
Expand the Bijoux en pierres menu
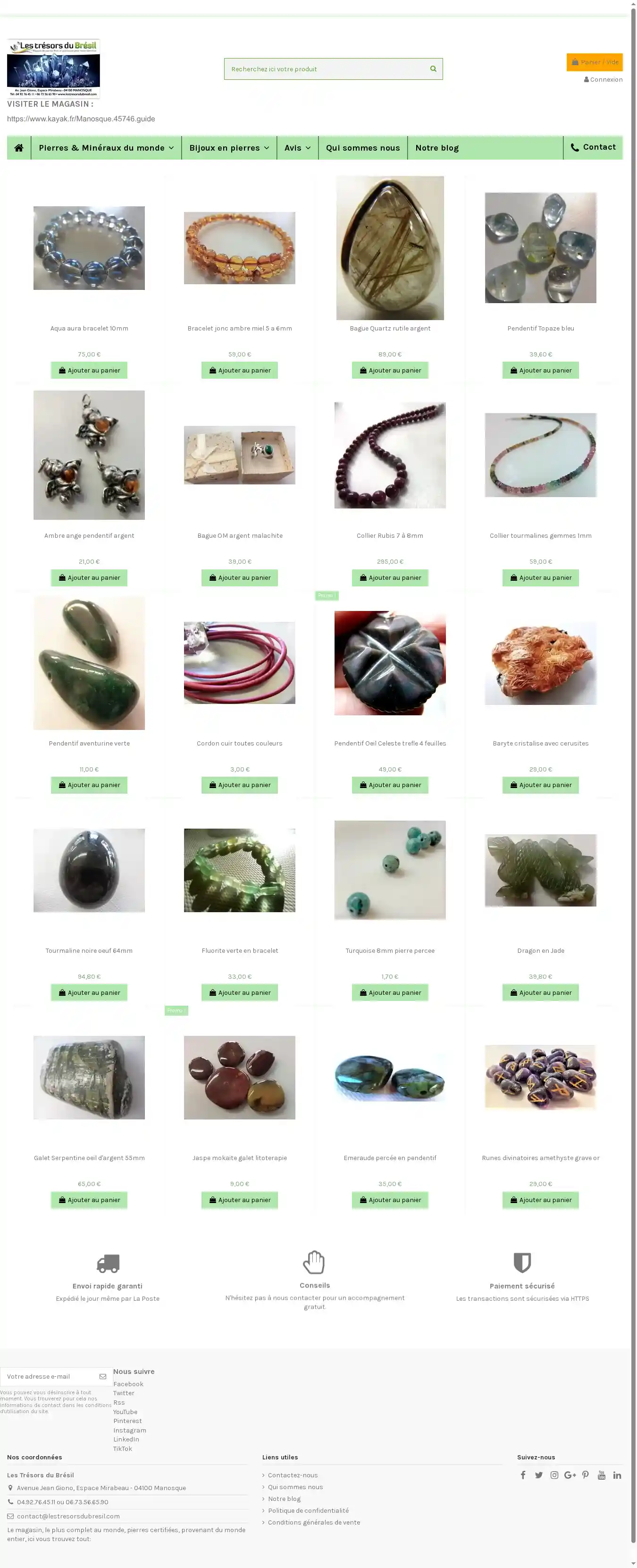[229, 148]
